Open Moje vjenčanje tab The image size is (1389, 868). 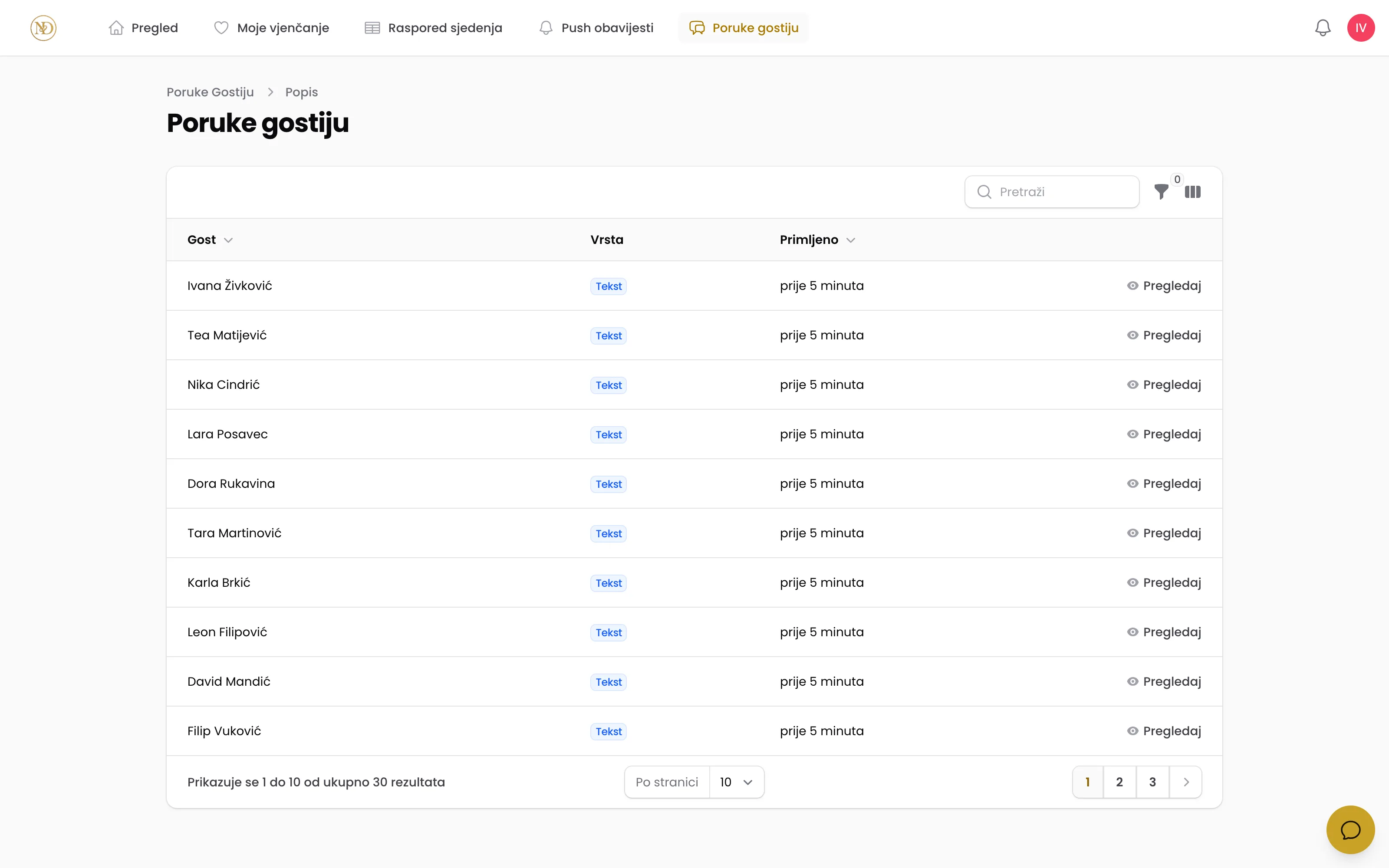point(271,27)
